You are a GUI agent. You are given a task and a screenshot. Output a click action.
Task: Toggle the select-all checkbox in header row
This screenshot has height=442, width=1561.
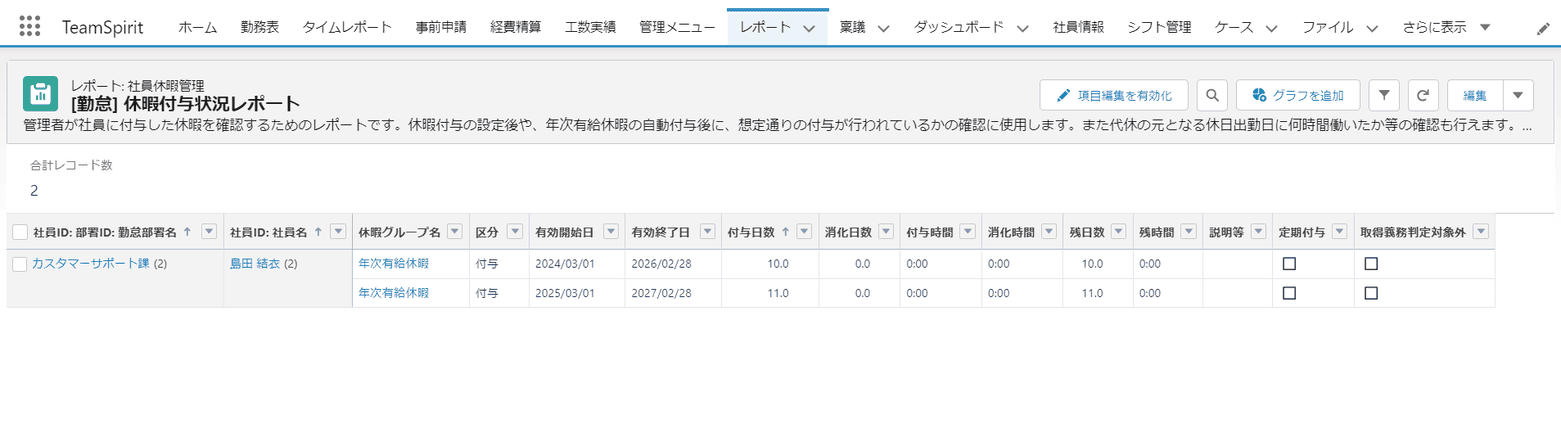coord(20,232)
